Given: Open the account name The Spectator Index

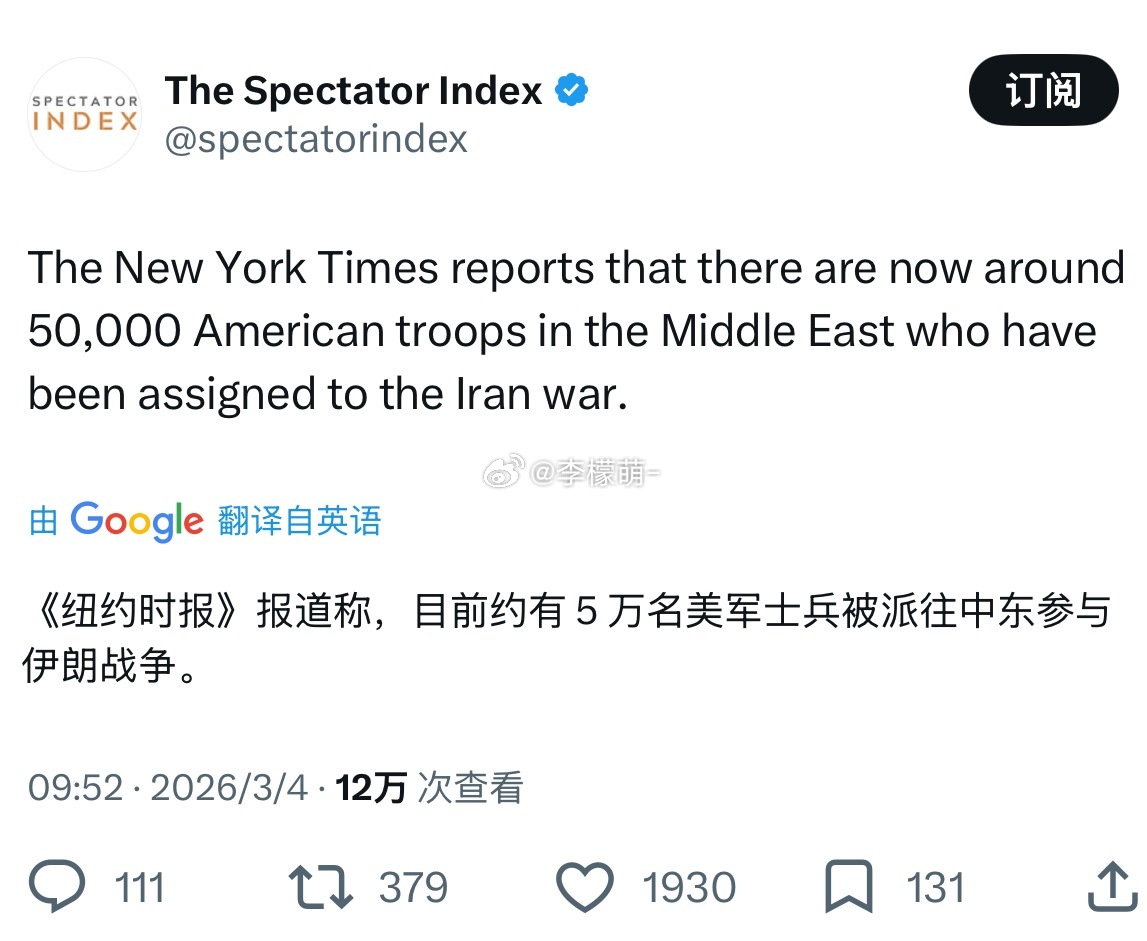Looking at the screenshot, I should coord(351,90).
